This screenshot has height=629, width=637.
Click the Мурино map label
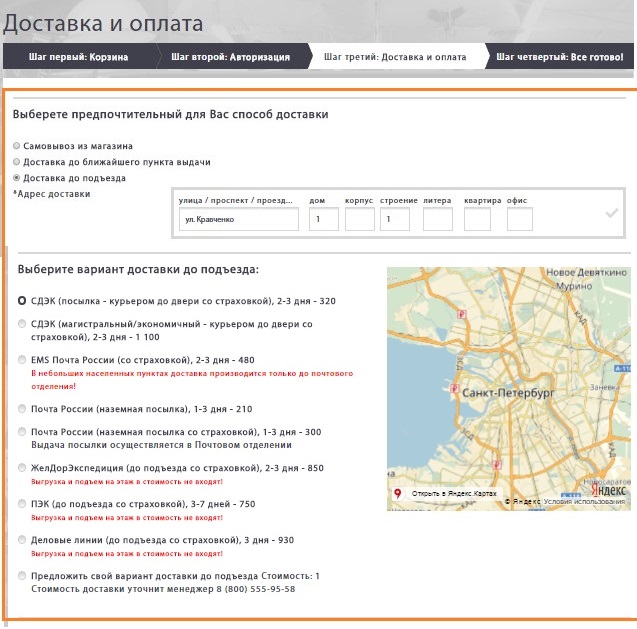tap(574, 286)
